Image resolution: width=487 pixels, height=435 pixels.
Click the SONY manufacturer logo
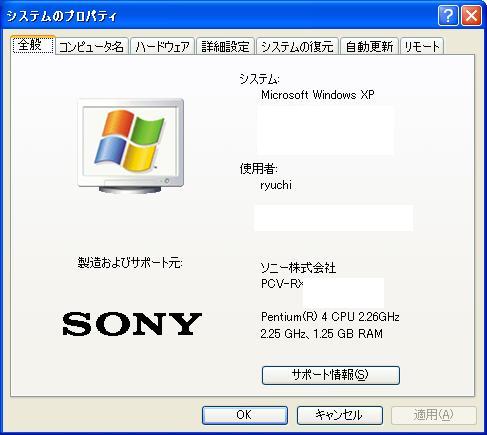tap(132, 323)
